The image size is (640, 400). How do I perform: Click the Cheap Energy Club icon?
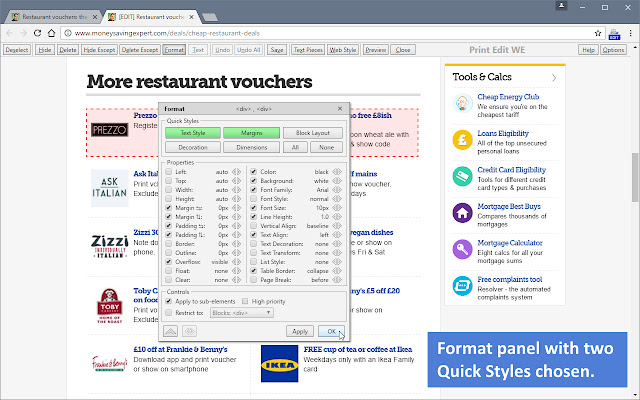463,103
